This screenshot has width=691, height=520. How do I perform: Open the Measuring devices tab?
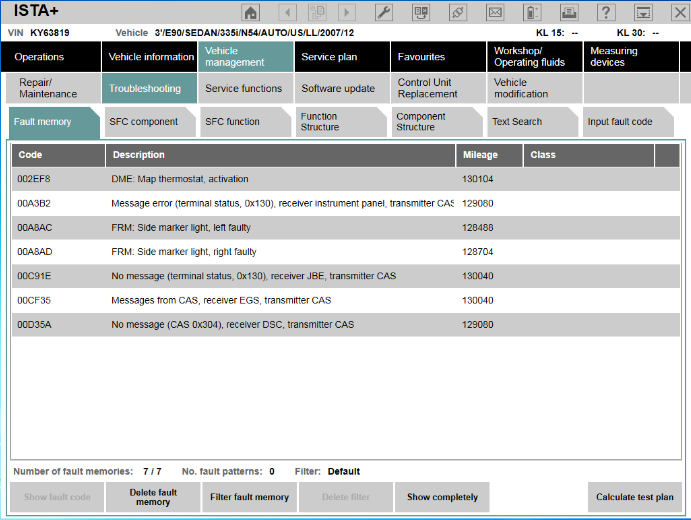[631, 57]
